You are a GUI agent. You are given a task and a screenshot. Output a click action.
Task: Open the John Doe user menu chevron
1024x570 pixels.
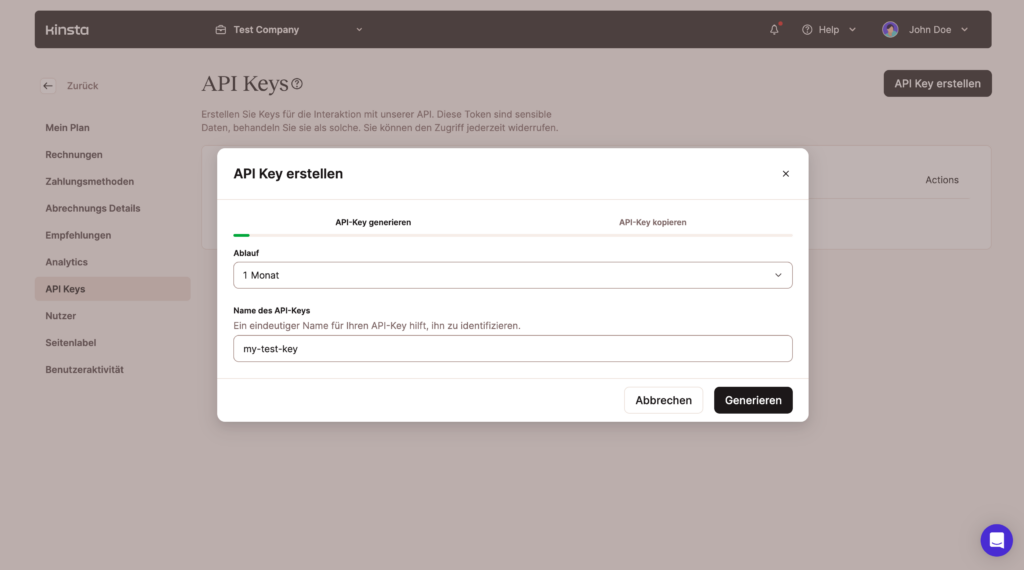coord(964,30)
